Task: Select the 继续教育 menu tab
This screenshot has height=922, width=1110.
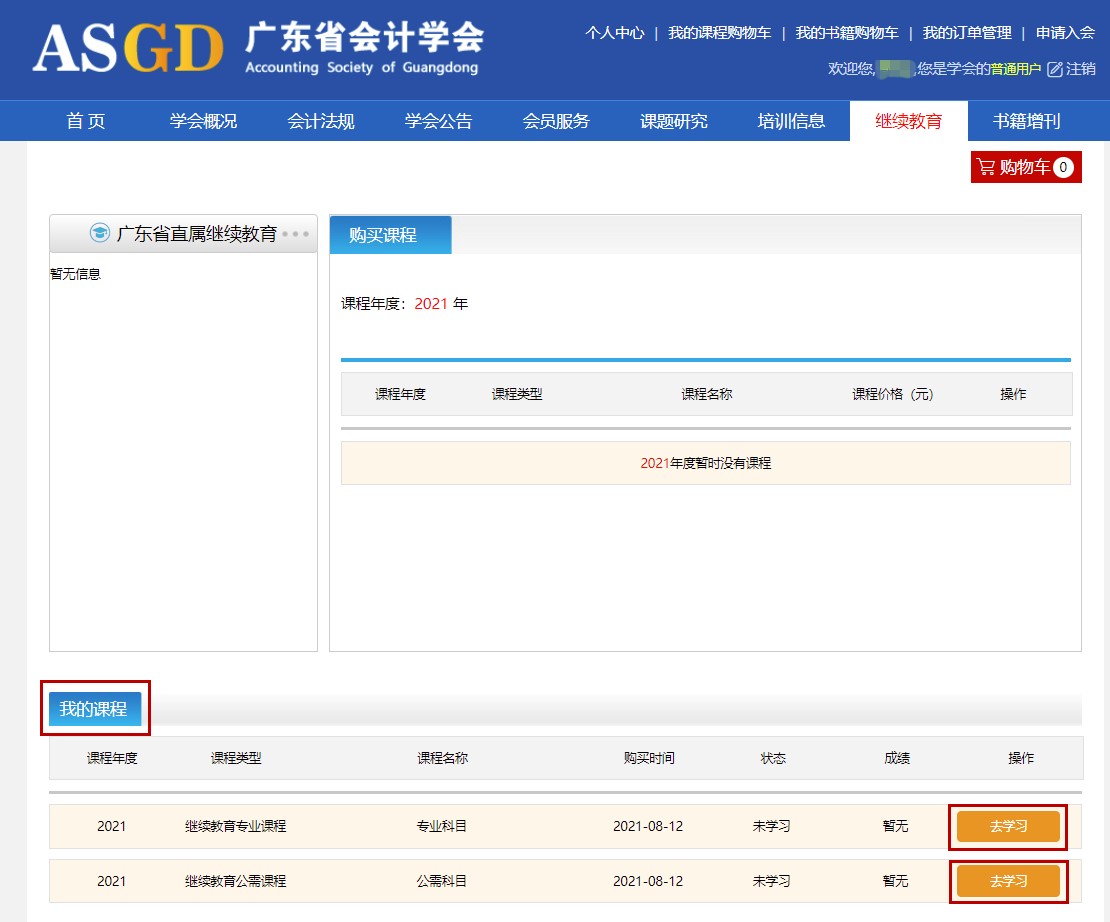Action: (x=908, y=121)
